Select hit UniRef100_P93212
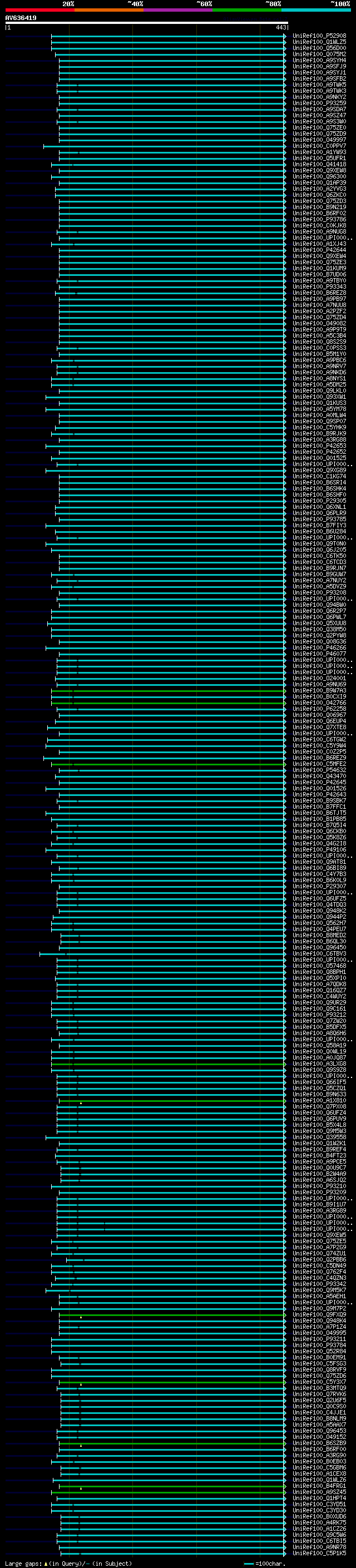The width and height of the screenshot is (356, 1568). 319,1015
